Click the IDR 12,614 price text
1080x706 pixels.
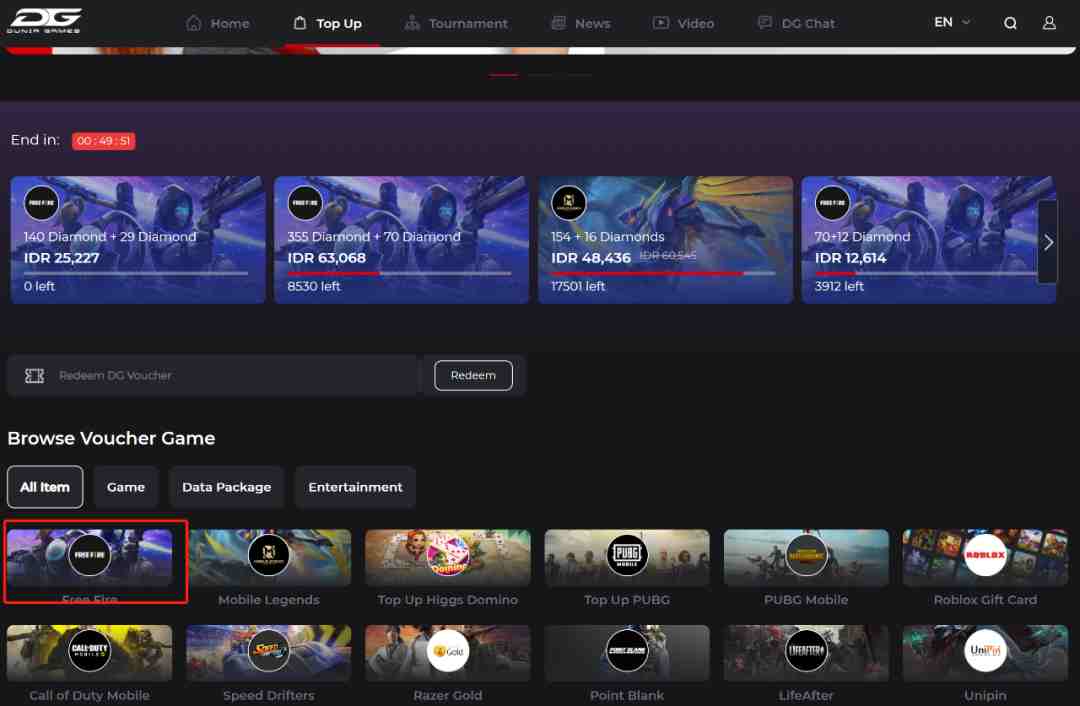click(851, 258)
